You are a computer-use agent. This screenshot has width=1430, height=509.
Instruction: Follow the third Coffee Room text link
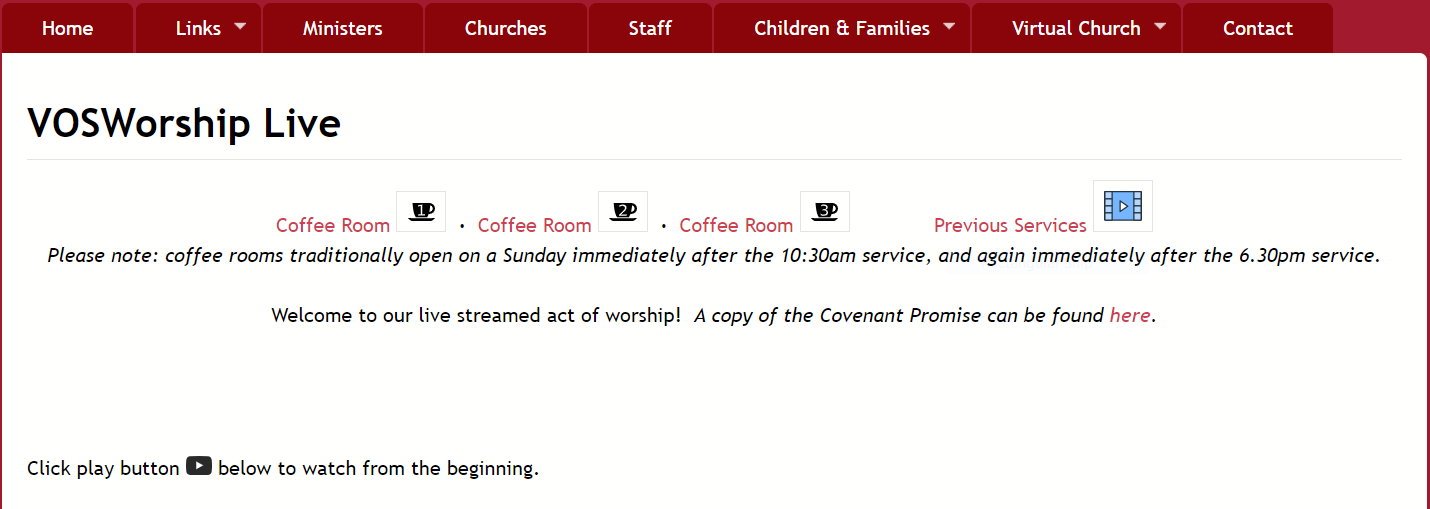point(736,225)
